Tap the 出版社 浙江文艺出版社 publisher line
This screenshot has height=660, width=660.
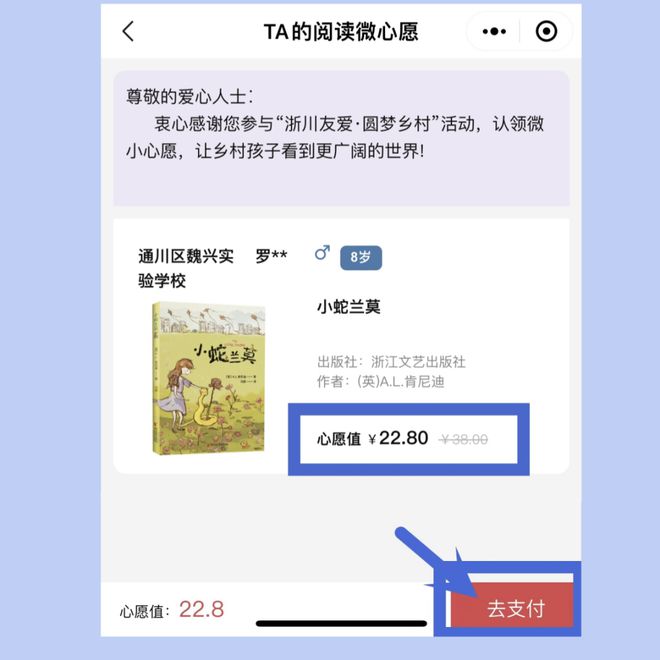point(391,362)
